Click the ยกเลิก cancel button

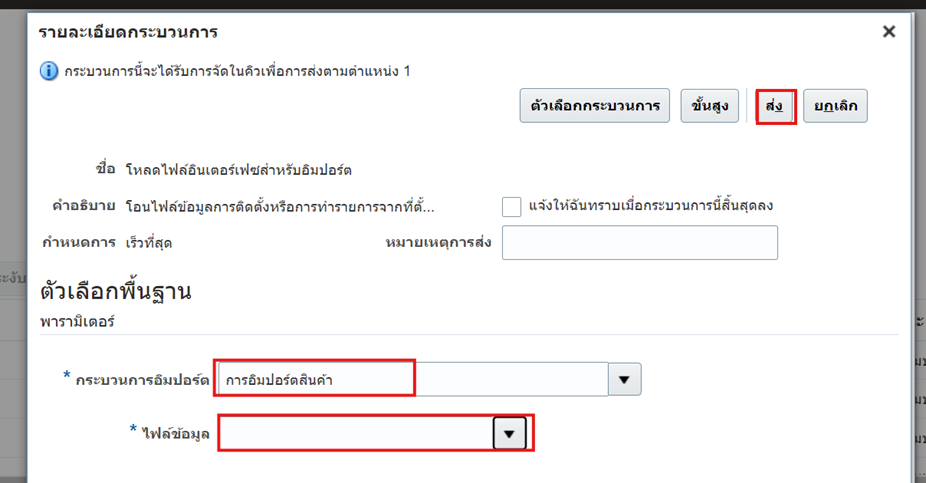835,106
